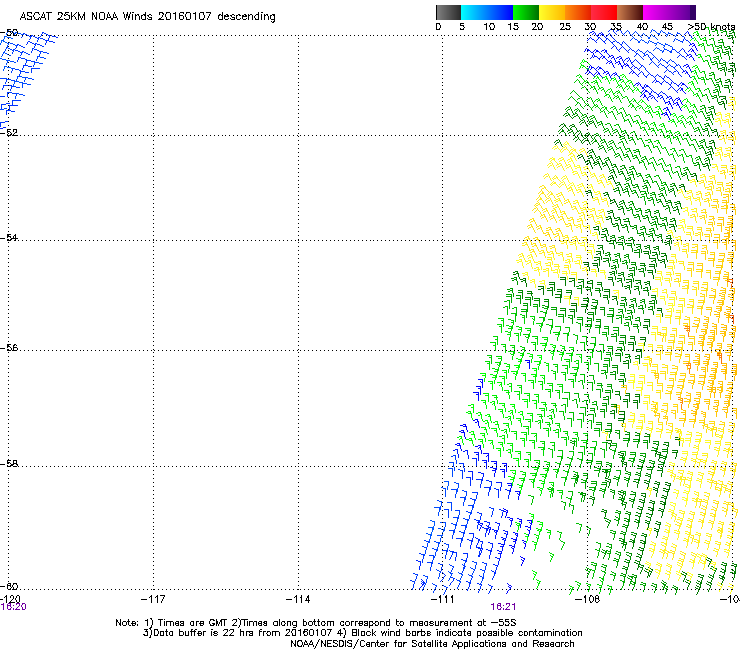Click the '-56' latitude axis label
This screenshot has height=650, width=740.
[9, 347]
